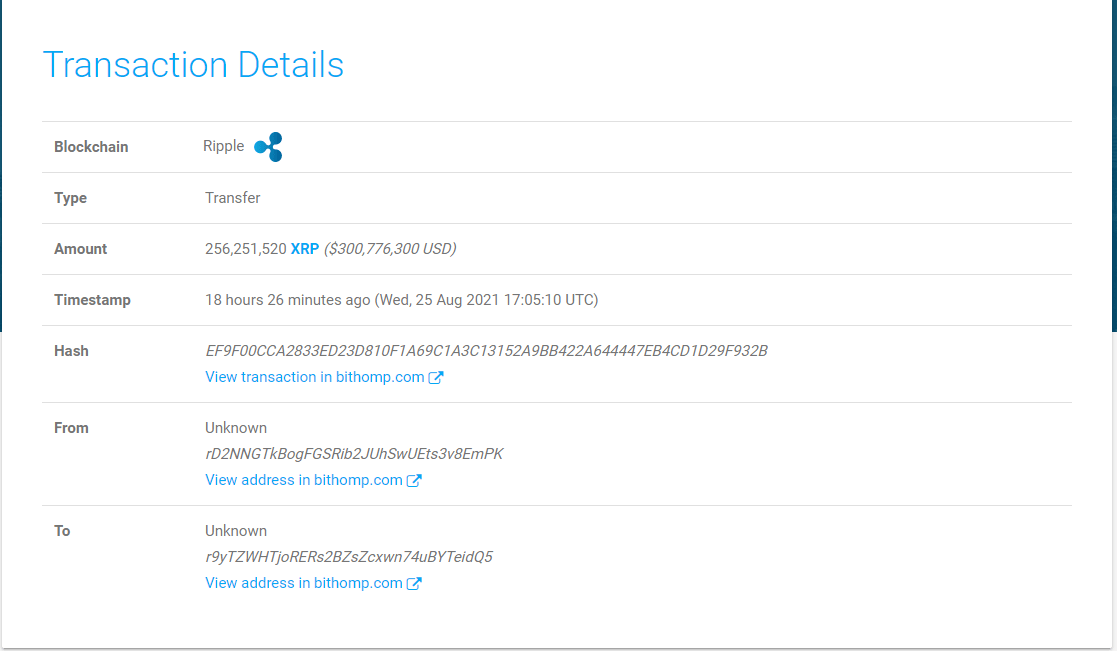
Task: Click the Ripple blockchain name text
Action: (x=224, y=146)
